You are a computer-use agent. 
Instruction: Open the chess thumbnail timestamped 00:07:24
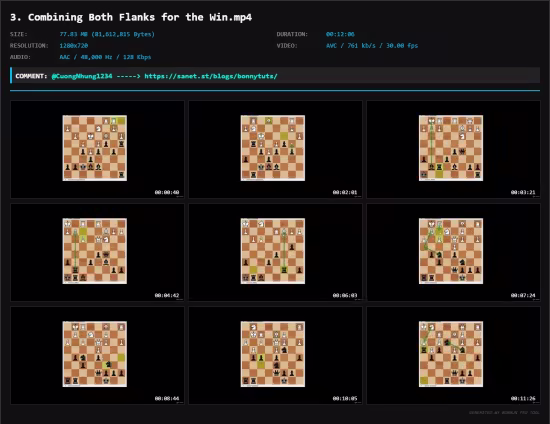pos(454,253)
